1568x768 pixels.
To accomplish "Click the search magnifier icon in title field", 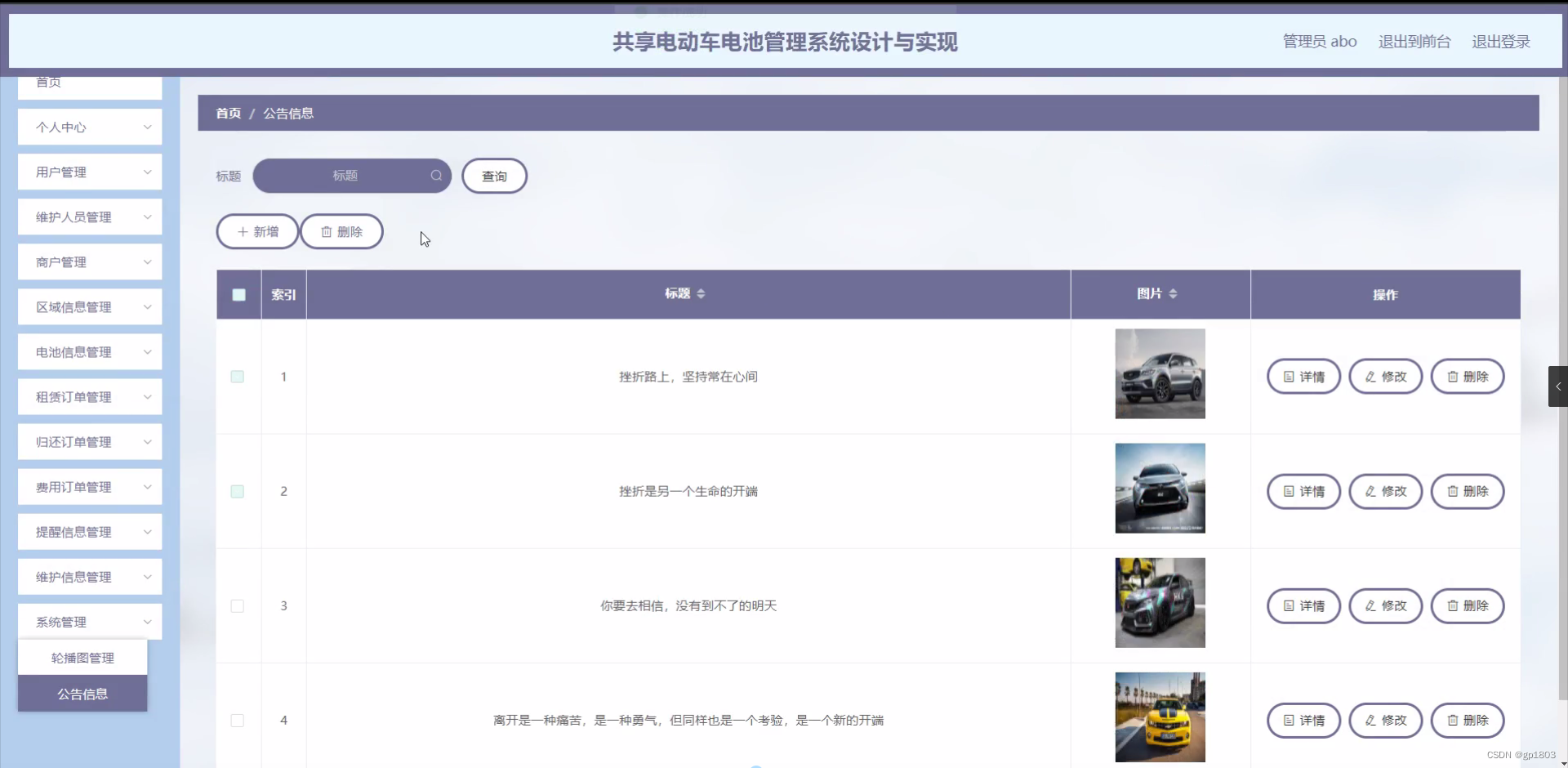I will [436, 176].
